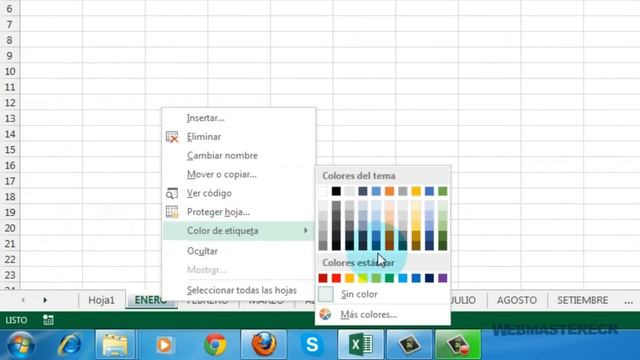The height and width of the screenshot is (360, 640).
Task: Click the Ver código icon
Action: [x=172, y=193]
